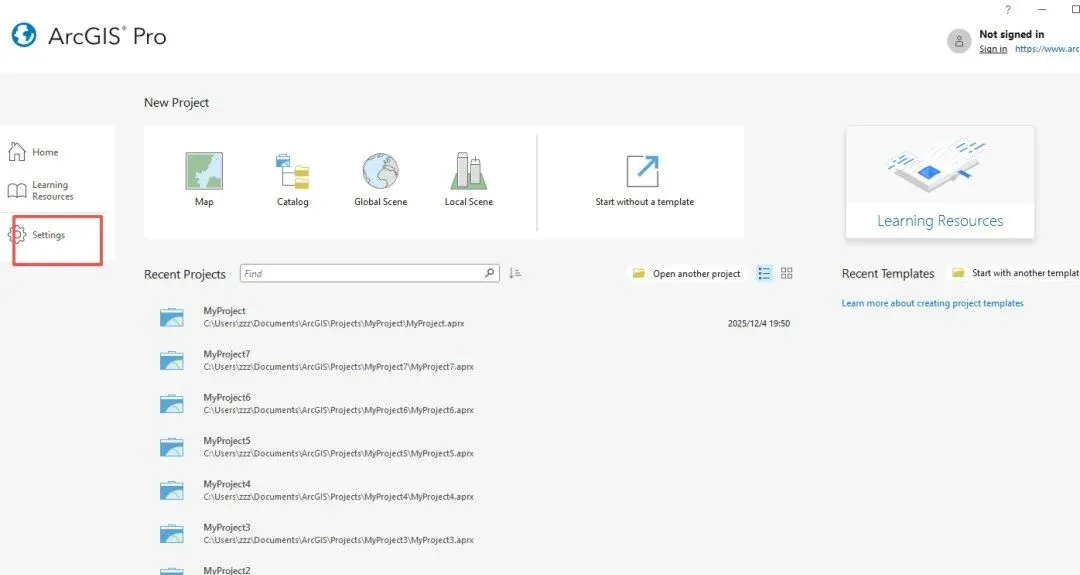The image size is (1080, 575).
Task: Click the project icon beside MyProject3
Action: pos(172,534)
